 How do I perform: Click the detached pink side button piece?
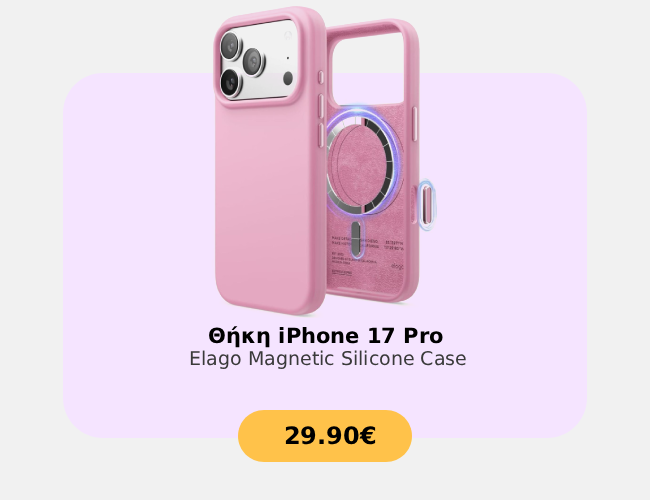[427, 206]
